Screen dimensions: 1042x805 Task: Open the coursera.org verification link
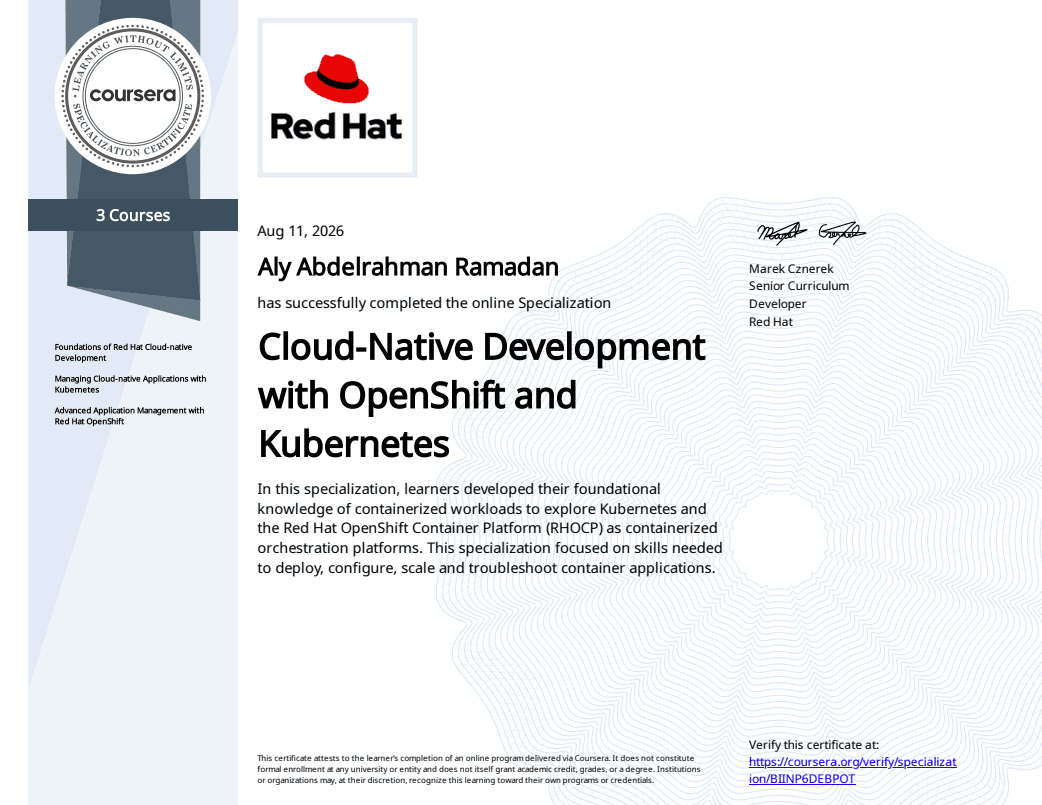tap(852, 770)
